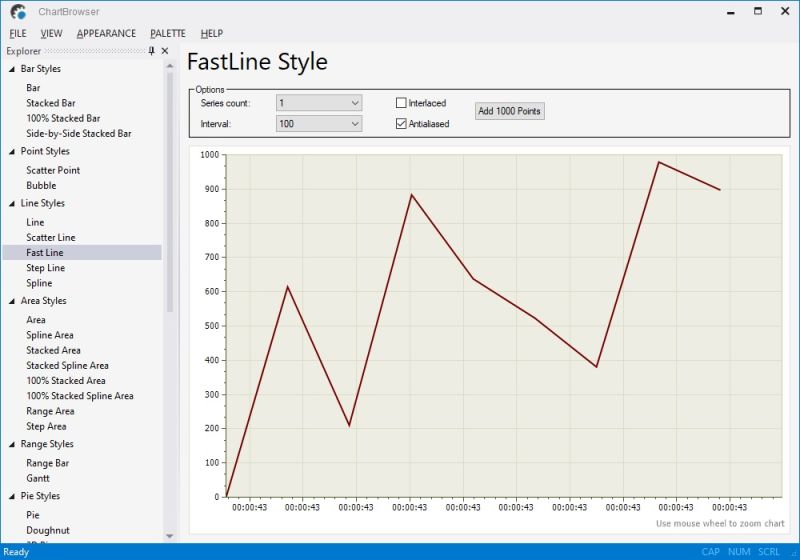Screen dimensions: 800x560
Task: Open the FILE menu
Action: coord(18,34)
